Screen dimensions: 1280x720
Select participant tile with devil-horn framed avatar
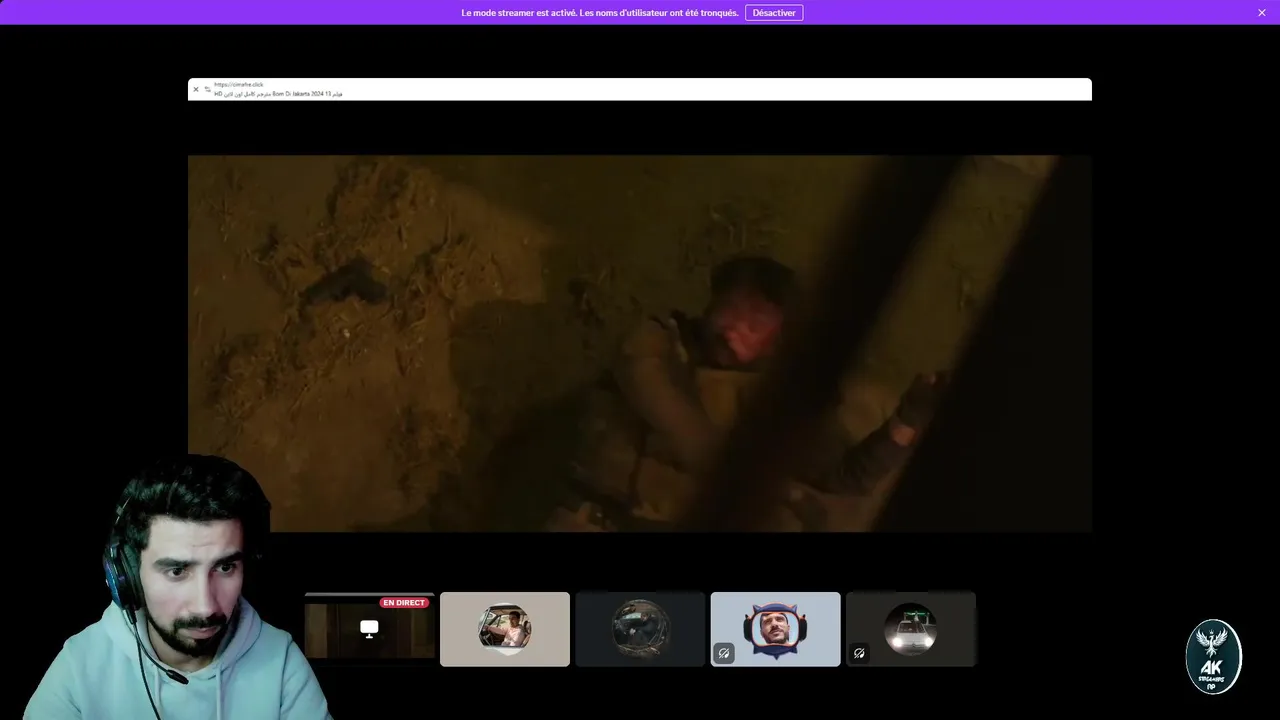pos(775,629)
